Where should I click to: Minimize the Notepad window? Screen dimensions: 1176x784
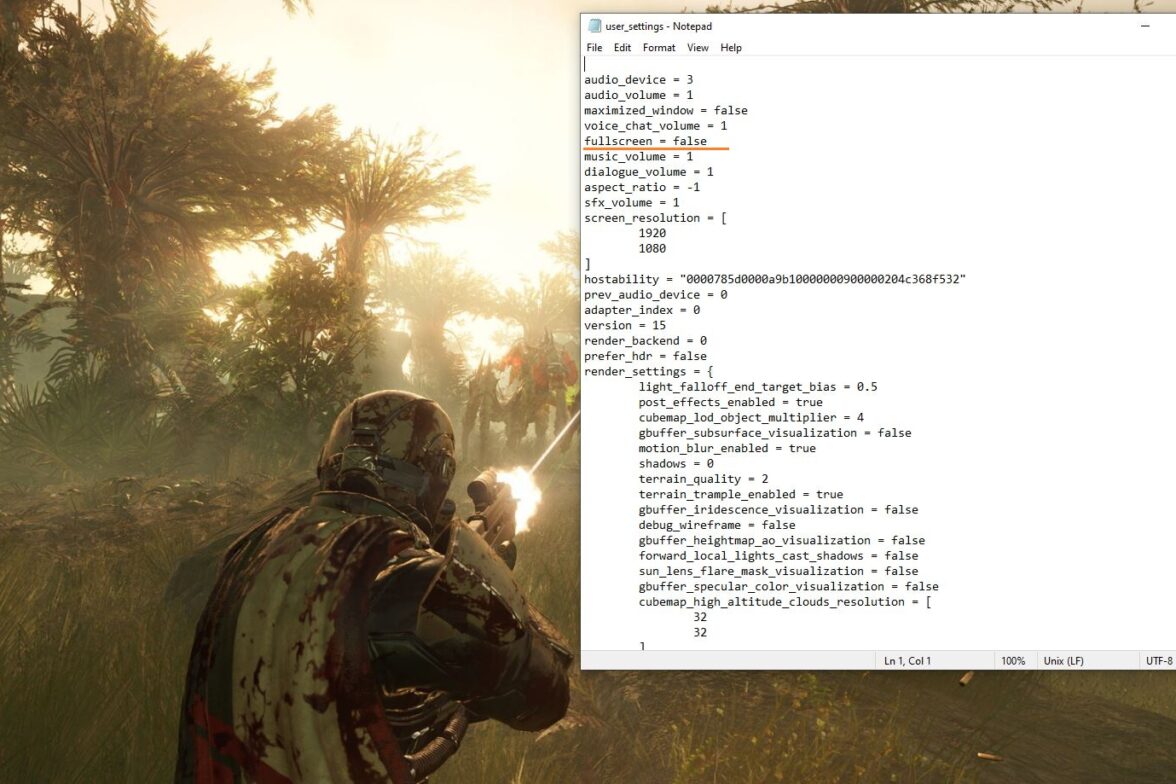click(x=1144, y=26)
